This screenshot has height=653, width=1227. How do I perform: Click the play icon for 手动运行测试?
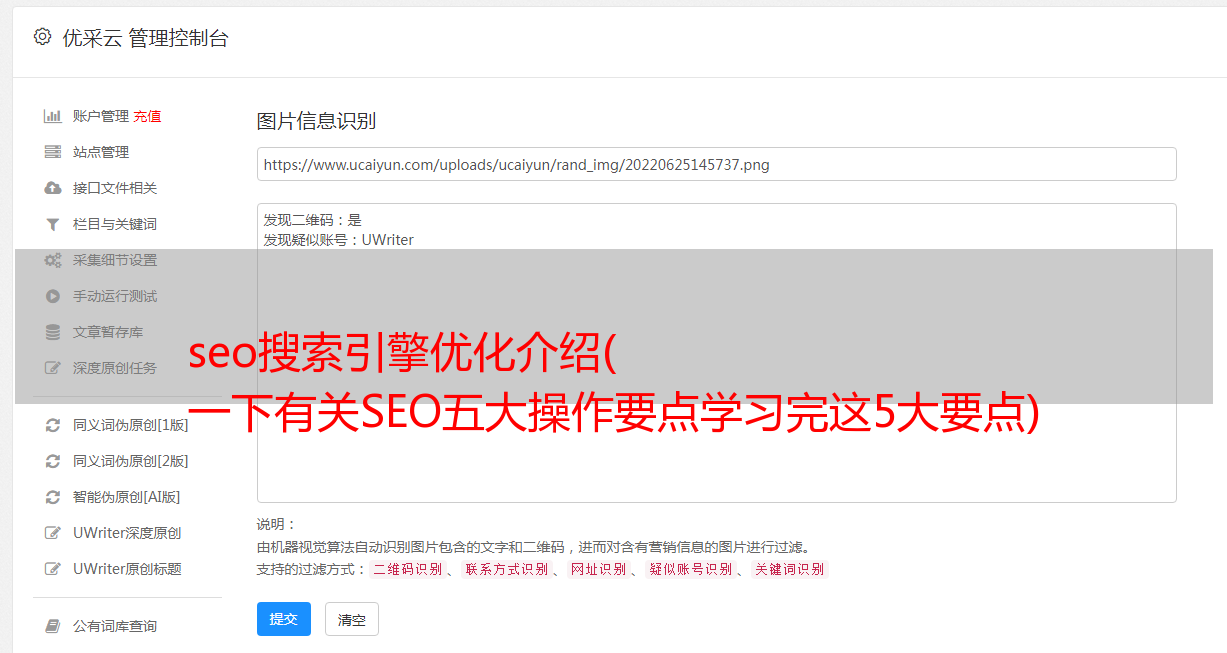pyautogui.click(x=53, y=296)
